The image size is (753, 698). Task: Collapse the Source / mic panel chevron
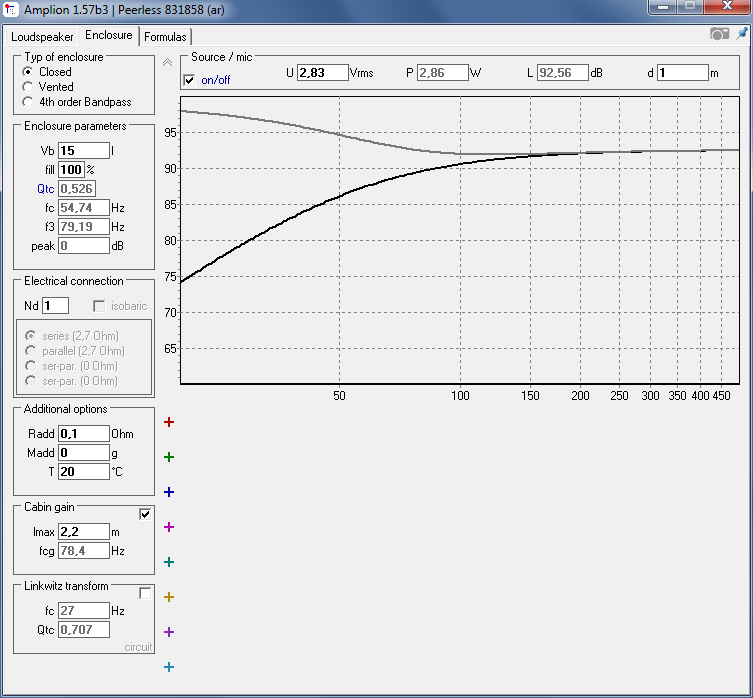point(167,62)
